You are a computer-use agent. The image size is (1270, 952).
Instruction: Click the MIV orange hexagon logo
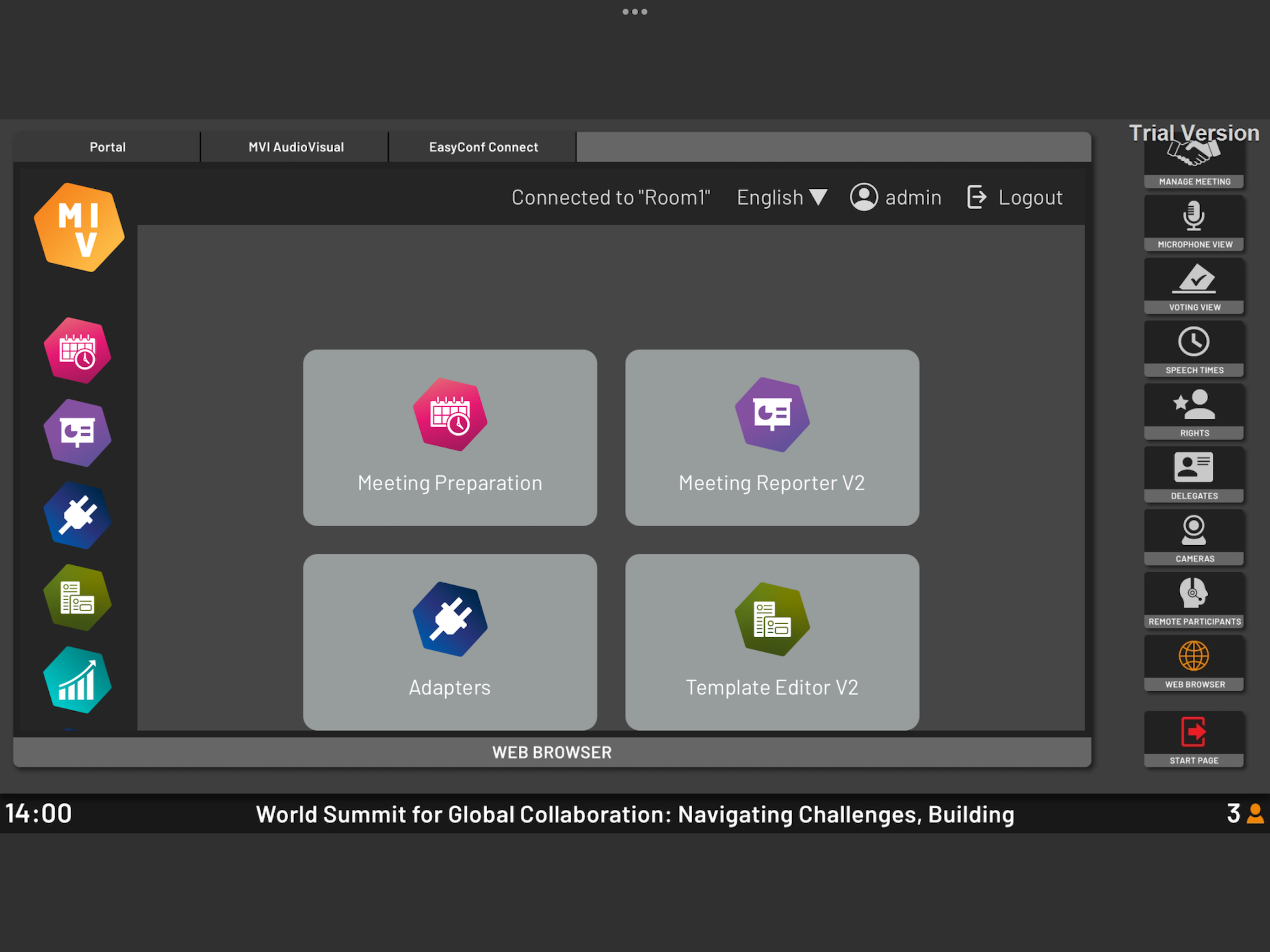[79, 227]
